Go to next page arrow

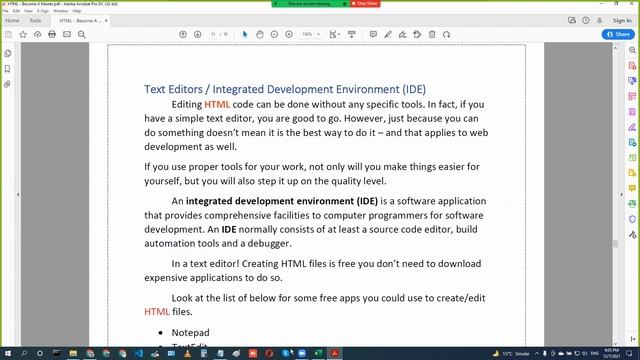tap(198, 35)
